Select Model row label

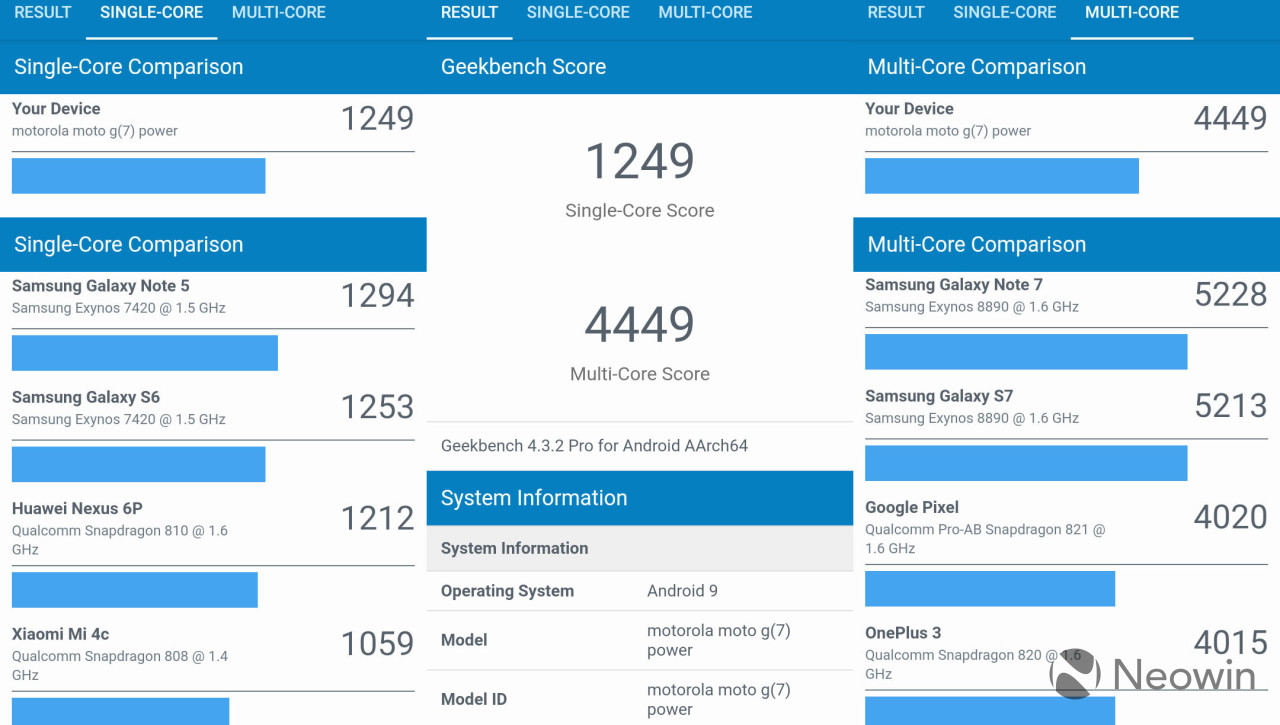coord(464,640)
